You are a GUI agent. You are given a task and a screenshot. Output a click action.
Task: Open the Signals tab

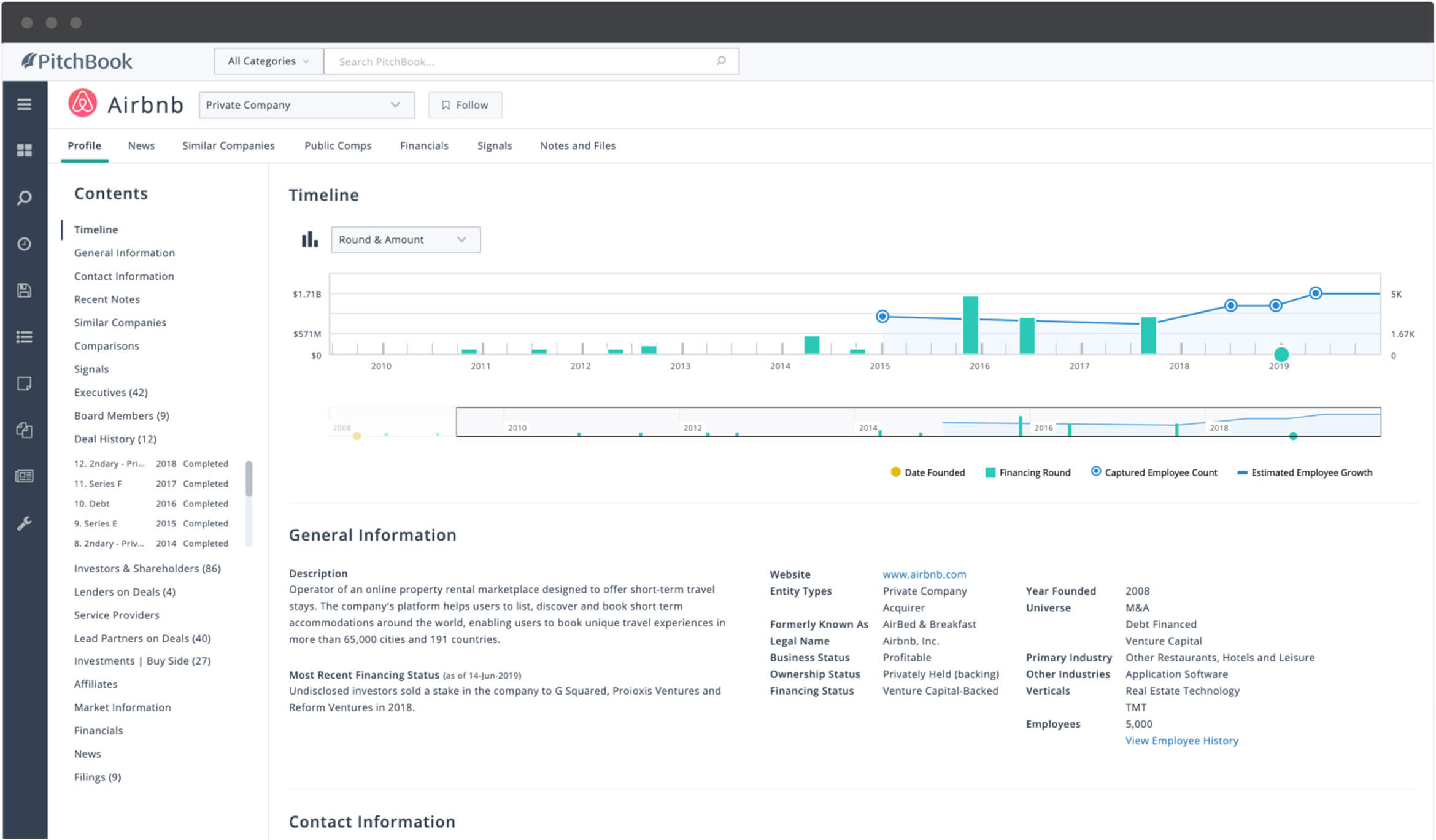[x=495, y=145]
